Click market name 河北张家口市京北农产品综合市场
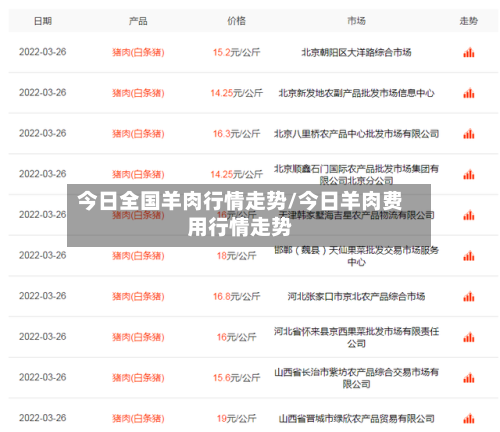The width and height of the screenshot is (500, 432). tap(356, 296)
